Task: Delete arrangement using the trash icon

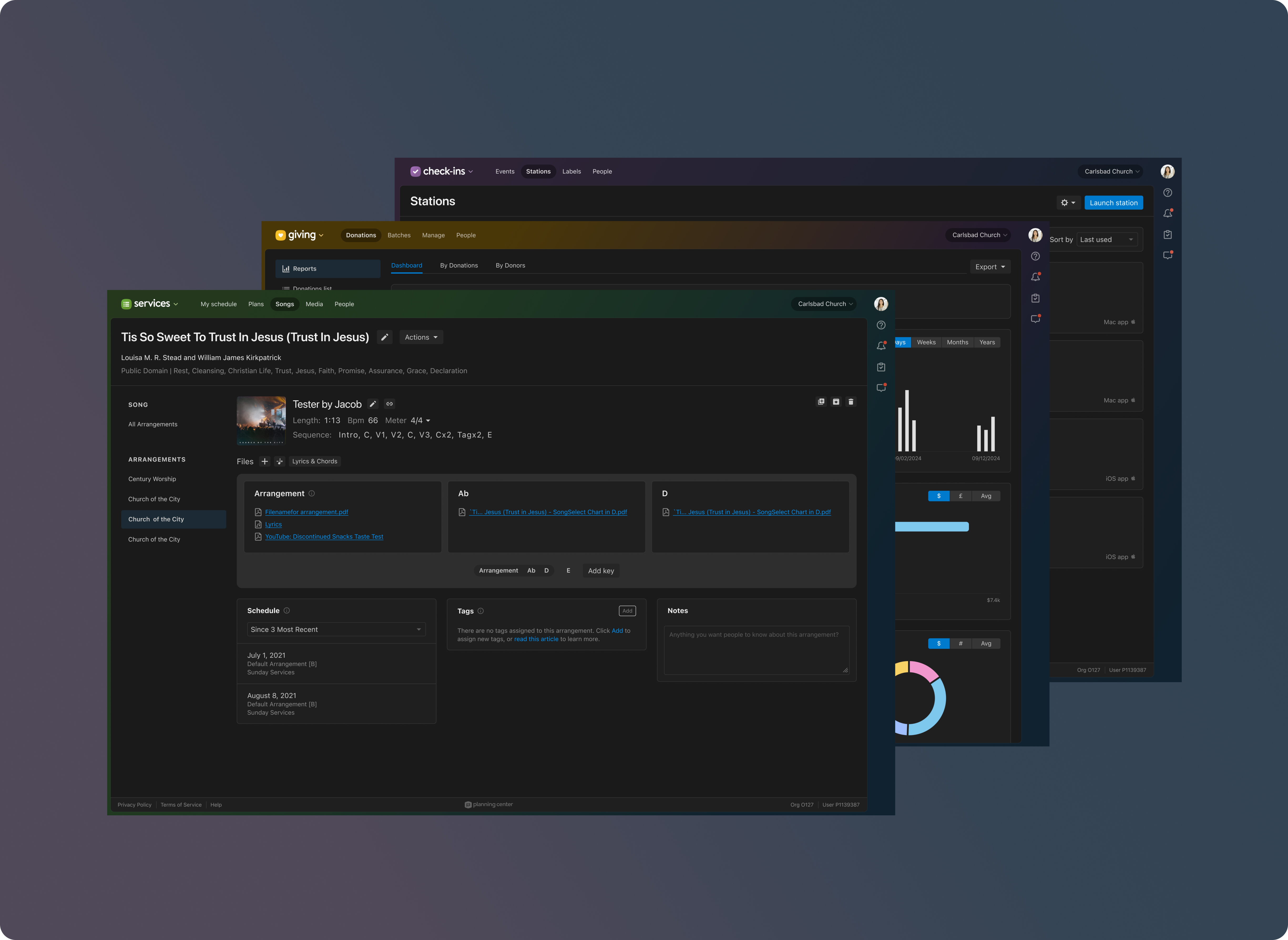Action: pyautogui.click(x=851, y=402)
